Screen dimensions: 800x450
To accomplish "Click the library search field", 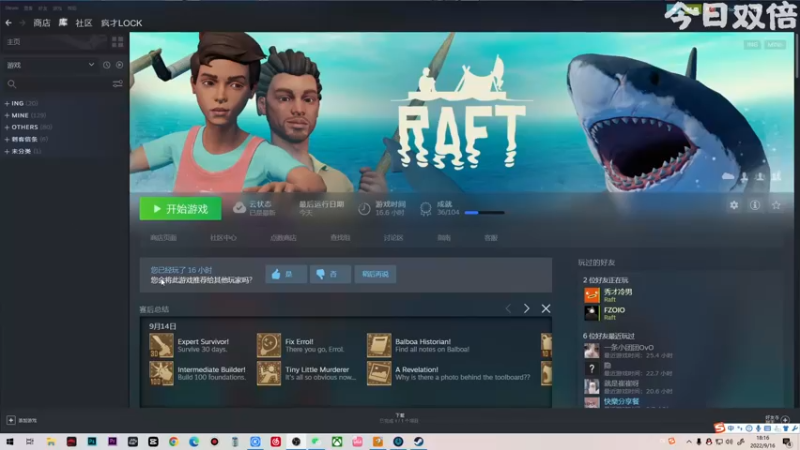I will tap(56, 84).
